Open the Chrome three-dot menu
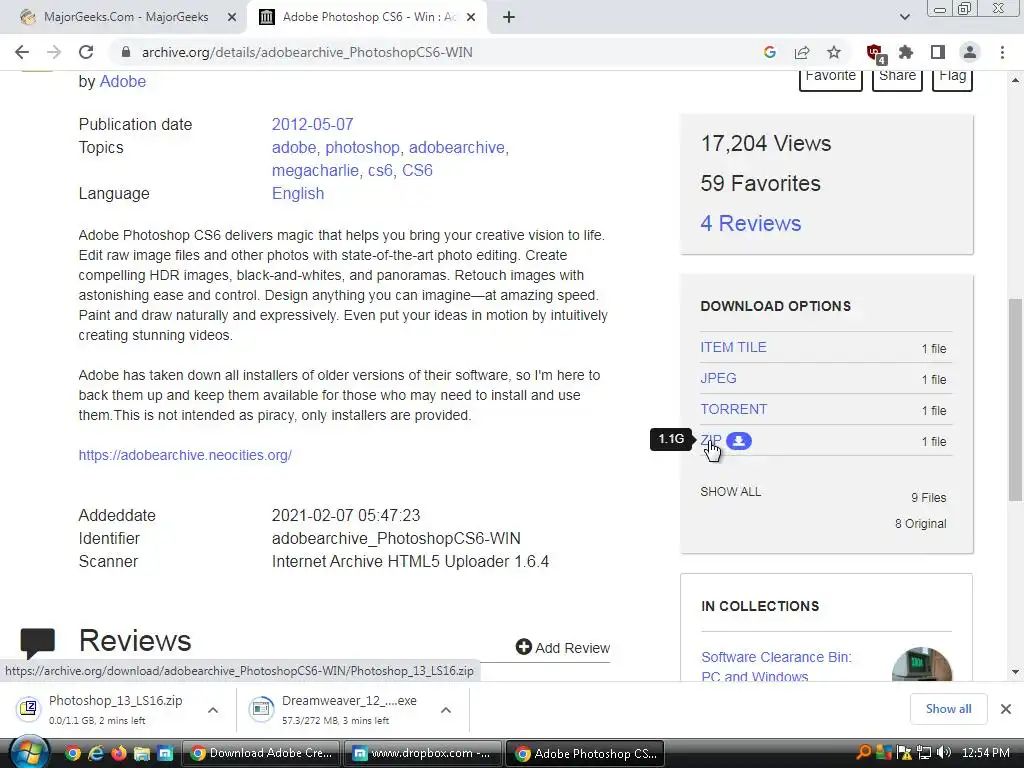 click(x=1002, y=52)
